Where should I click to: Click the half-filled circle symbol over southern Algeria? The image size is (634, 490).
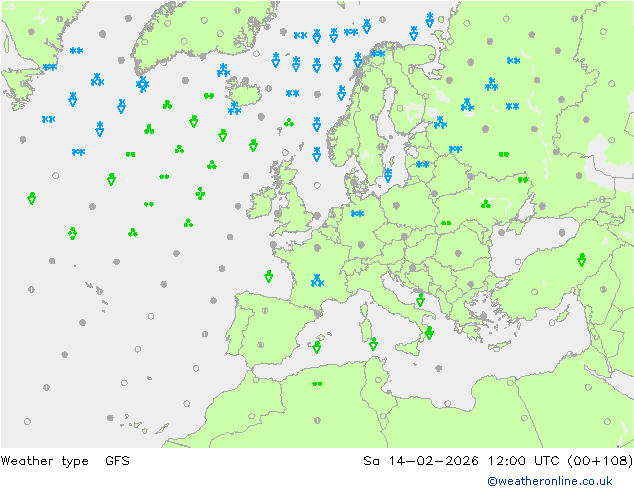pyautogui.click(x=317, y=420)
